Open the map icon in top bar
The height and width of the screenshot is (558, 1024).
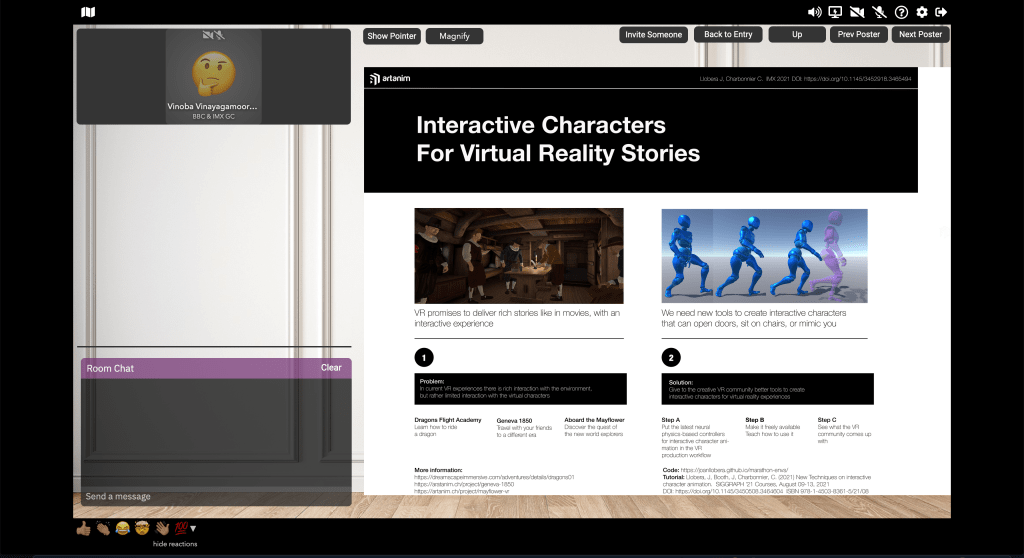tap(88, 12)
